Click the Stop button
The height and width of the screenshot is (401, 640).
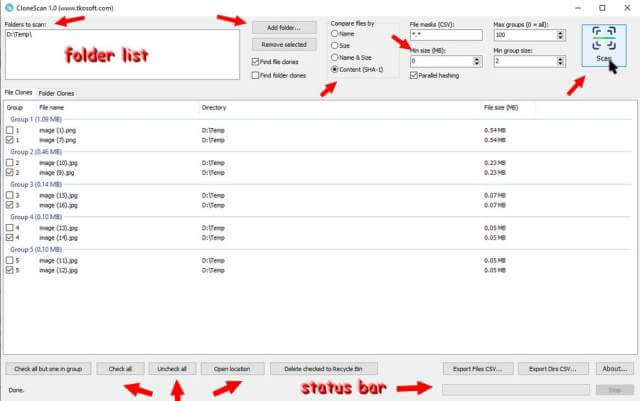click(x=615, y=390)
